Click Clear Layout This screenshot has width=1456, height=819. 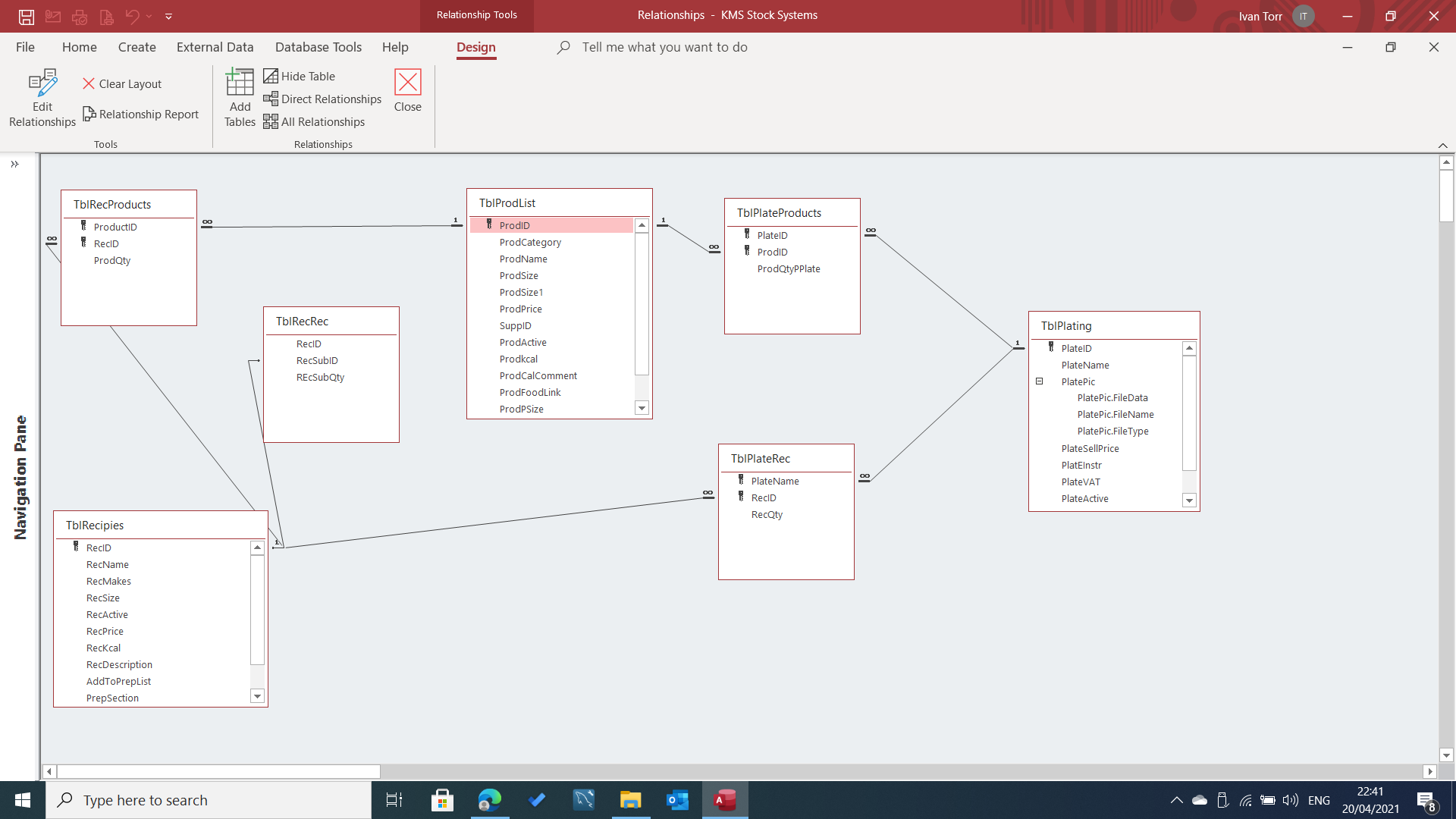[122, 83]
